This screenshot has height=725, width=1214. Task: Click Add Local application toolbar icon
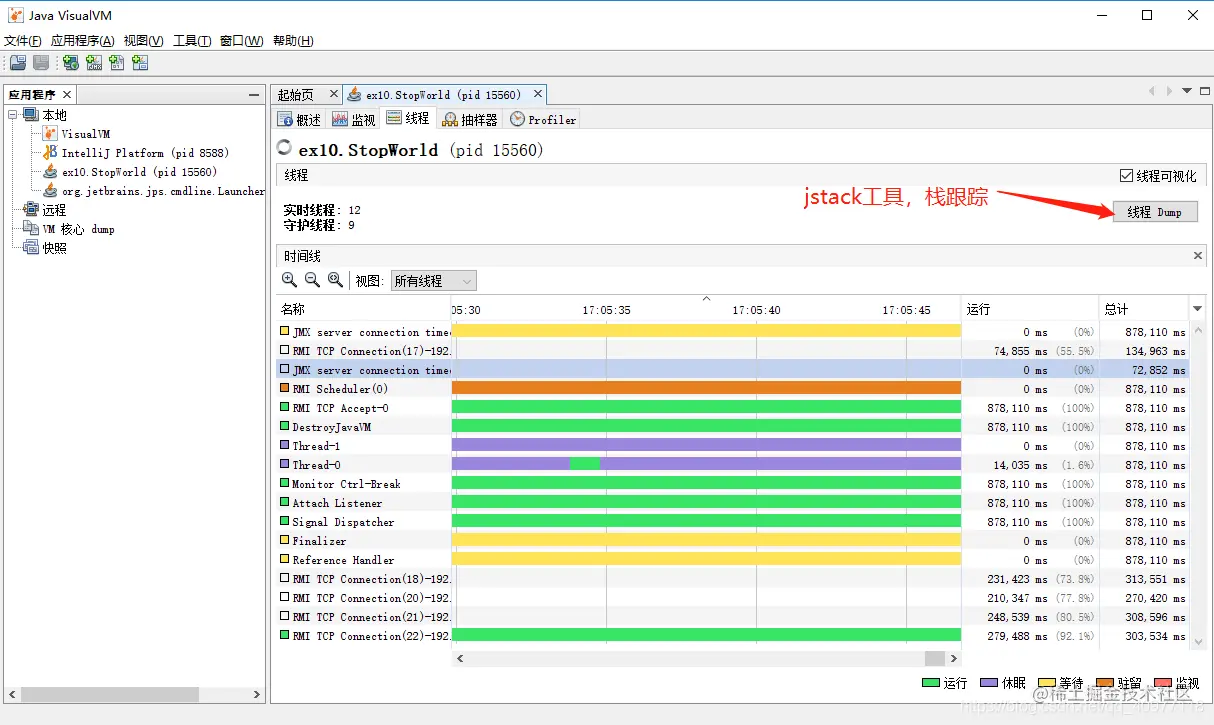(x=70, y=63)
